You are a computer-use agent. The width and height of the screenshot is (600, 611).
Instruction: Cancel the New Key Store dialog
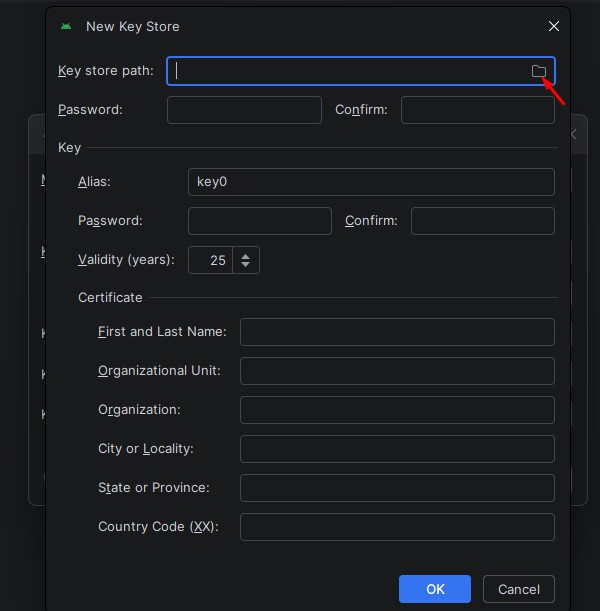(519, 589)
